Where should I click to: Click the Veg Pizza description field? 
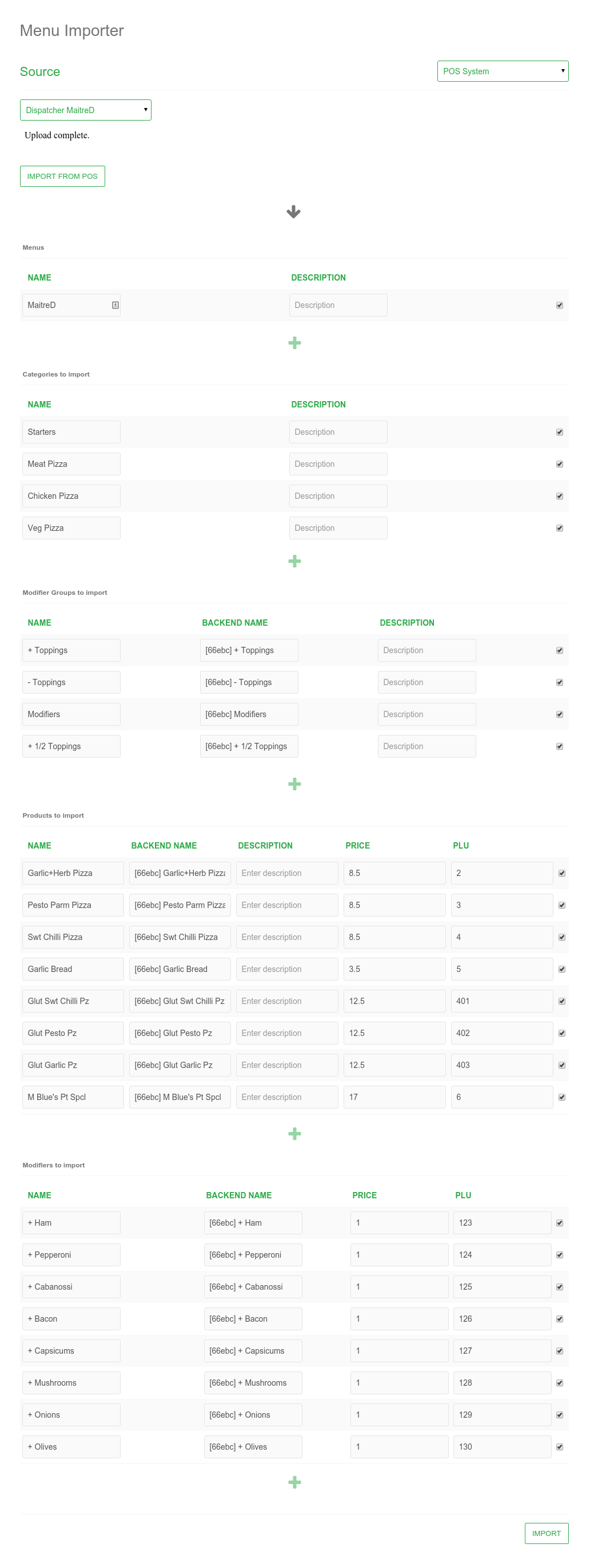pyautogui.click(x=338, y=528)
